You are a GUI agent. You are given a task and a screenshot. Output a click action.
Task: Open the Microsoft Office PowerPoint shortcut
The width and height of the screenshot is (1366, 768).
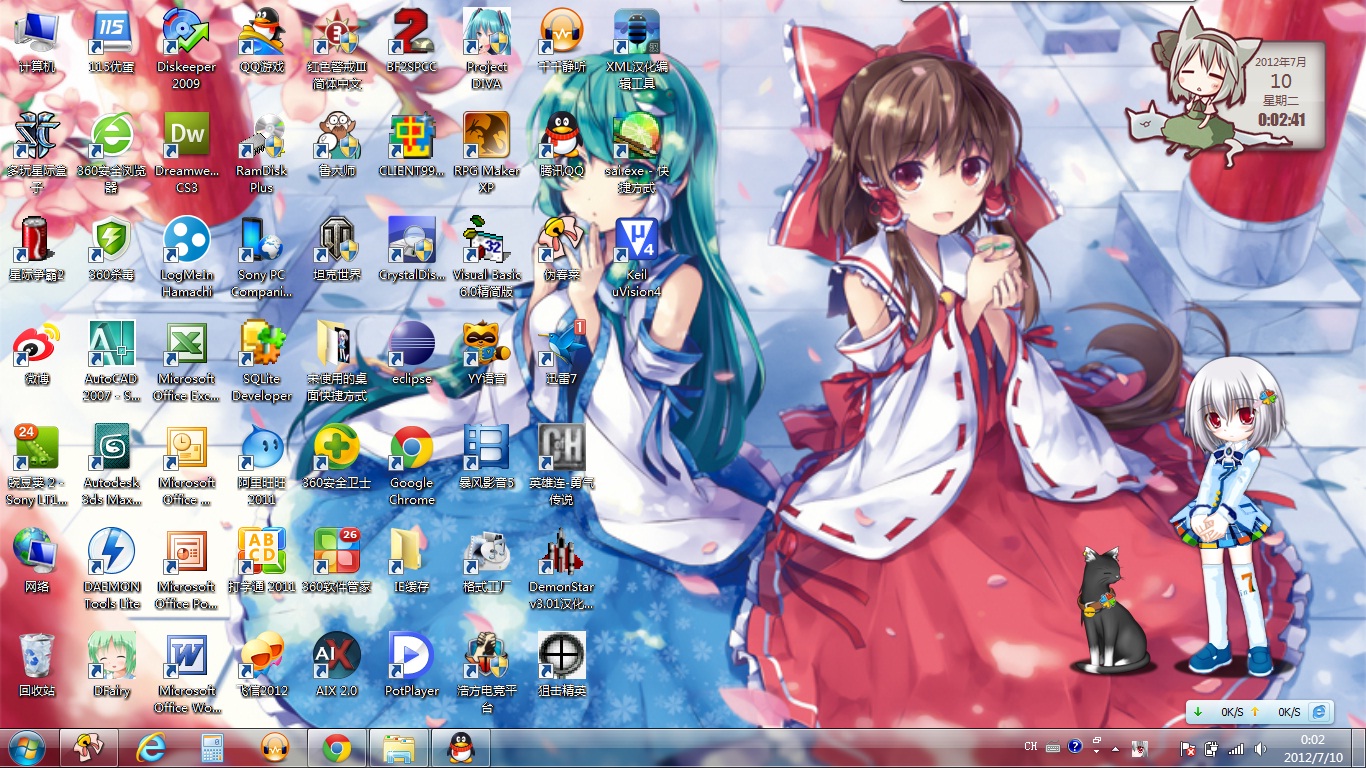tap(186, 568)
